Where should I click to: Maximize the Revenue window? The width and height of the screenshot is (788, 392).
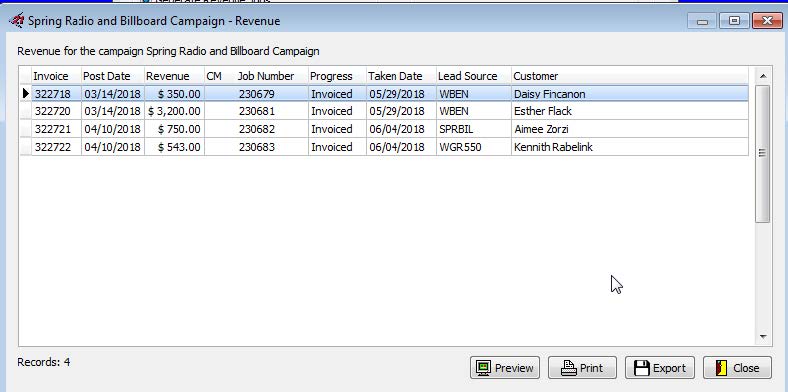(x=734, y=21)
